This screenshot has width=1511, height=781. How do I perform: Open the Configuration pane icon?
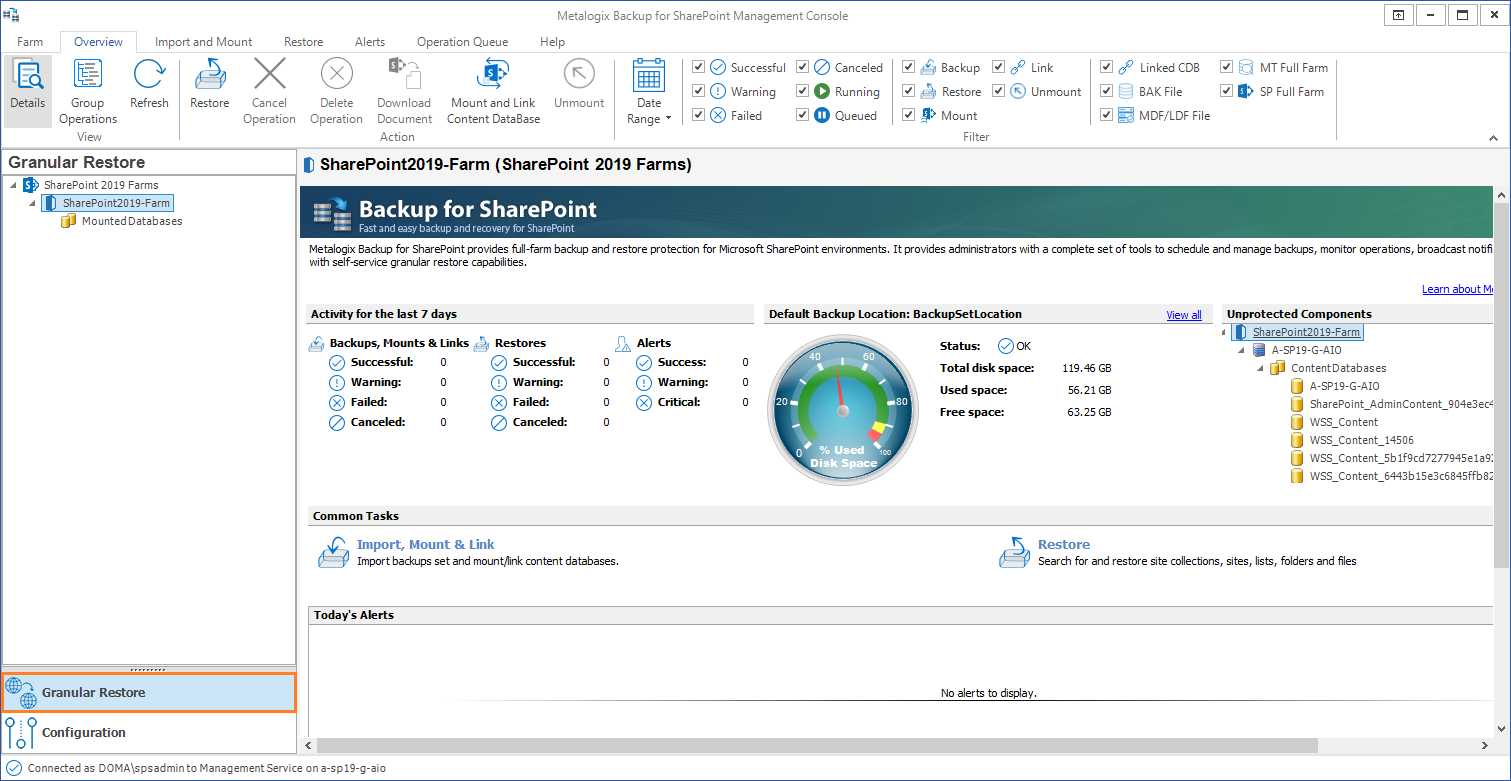(21, 733)
